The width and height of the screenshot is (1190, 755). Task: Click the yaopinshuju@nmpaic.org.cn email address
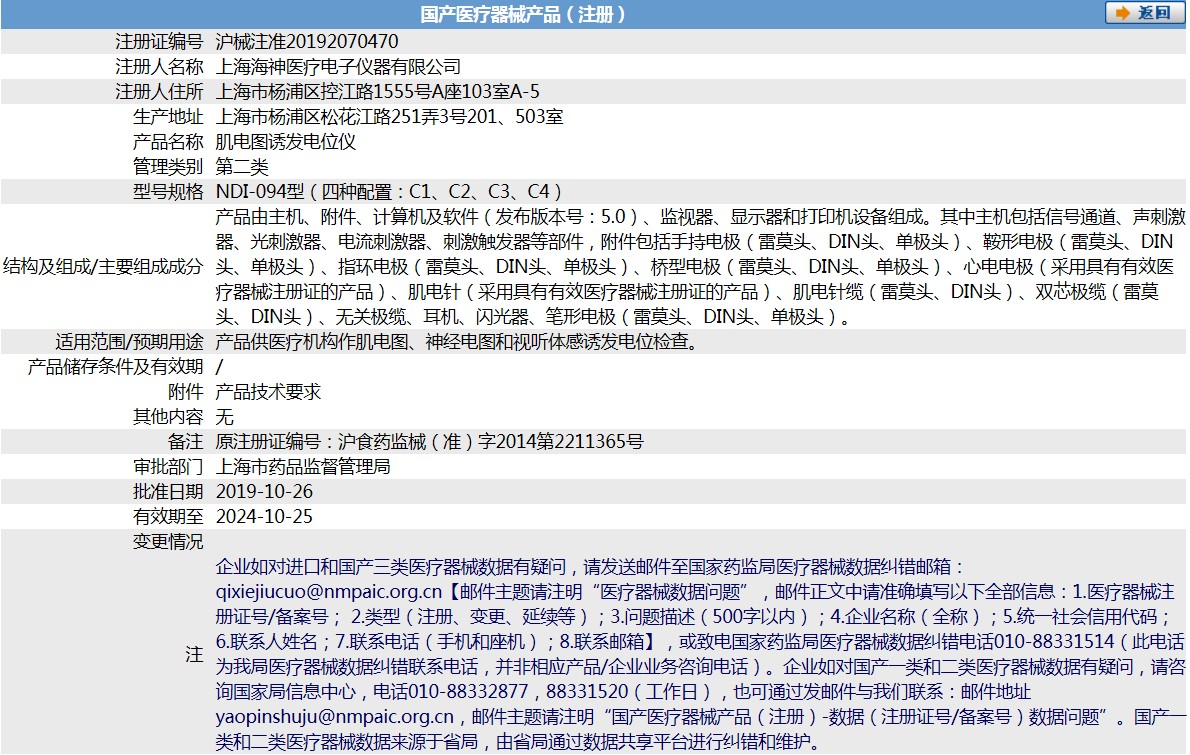click(335, 717)
